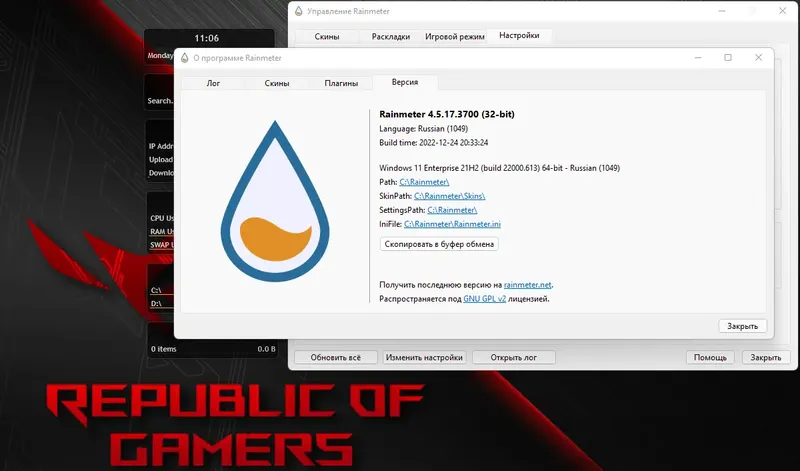Click the Rainmeter icon in Manage window title bar
The image size is (800, 471).
298,11
